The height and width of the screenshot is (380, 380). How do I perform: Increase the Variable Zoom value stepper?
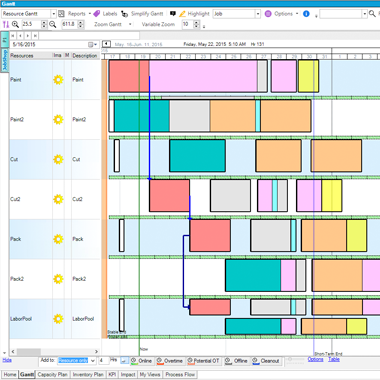coord(196,22)
